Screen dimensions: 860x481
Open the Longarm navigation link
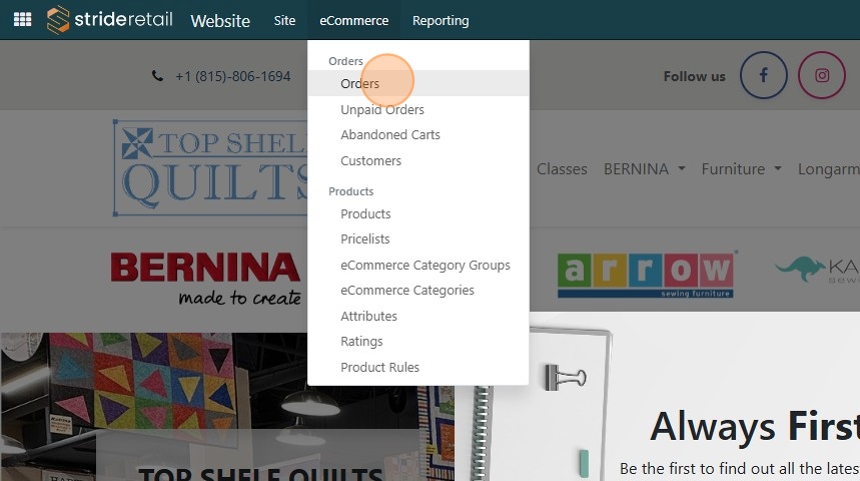click(829, 169)
